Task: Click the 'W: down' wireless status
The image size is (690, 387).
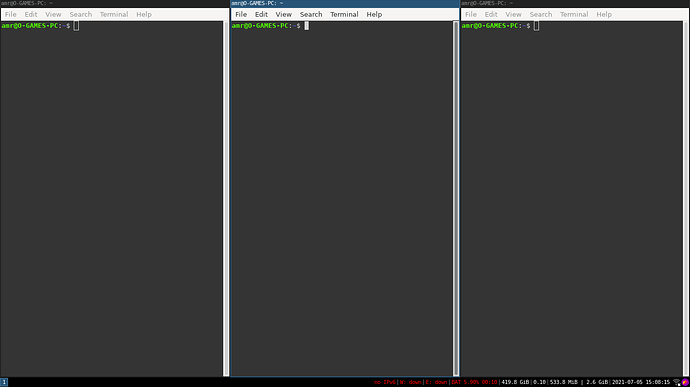Action: 411,382
